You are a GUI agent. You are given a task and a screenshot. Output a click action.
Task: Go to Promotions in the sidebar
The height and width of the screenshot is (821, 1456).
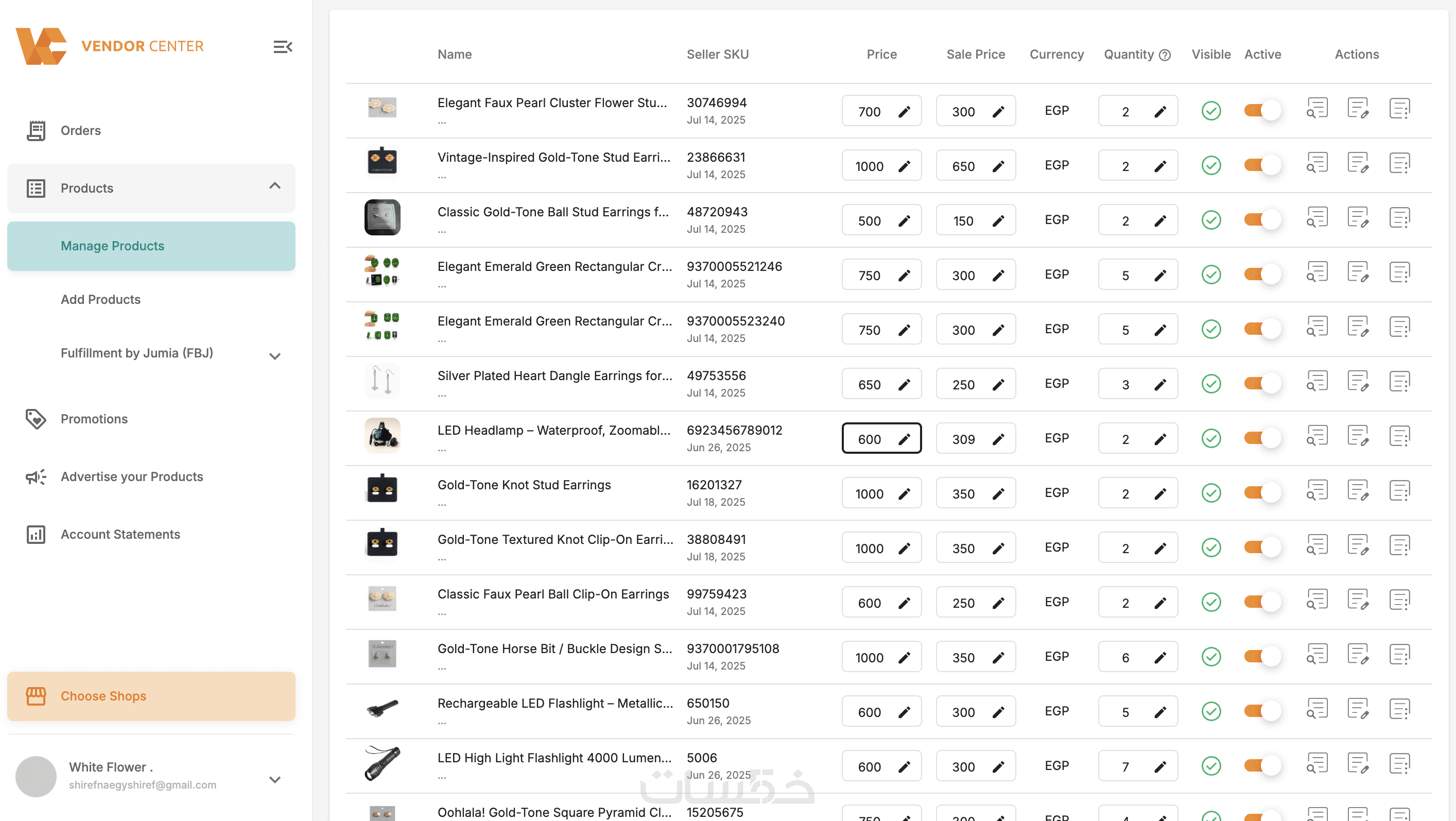pos(94,419)
